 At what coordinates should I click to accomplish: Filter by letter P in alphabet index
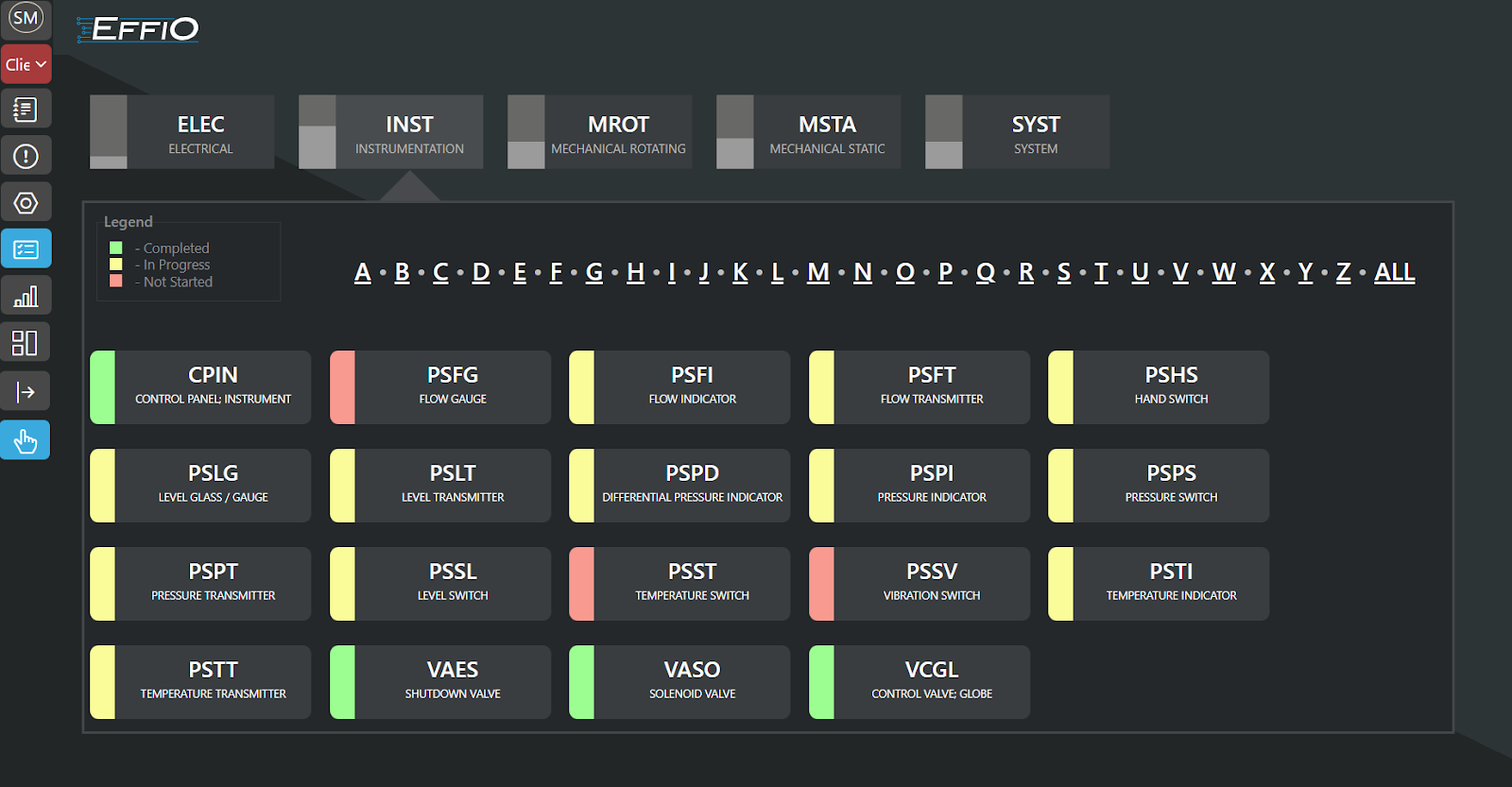[x=945, y=273]
